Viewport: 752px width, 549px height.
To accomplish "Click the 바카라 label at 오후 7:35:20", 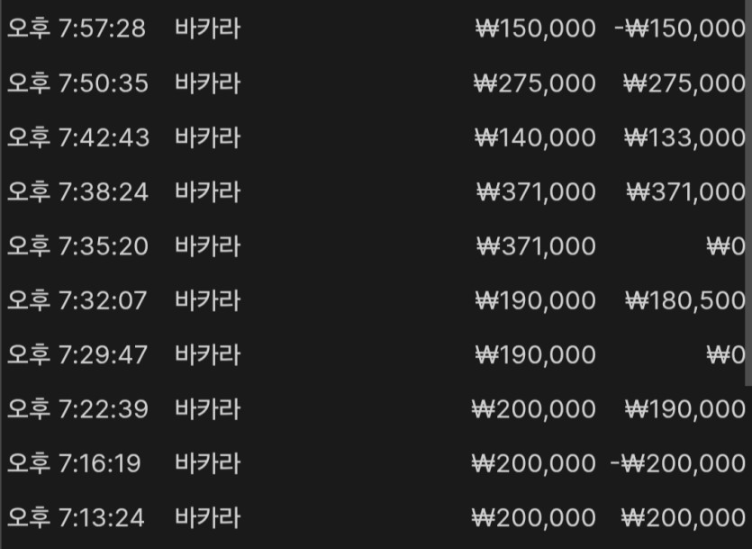I will click(x=207, y=246).
